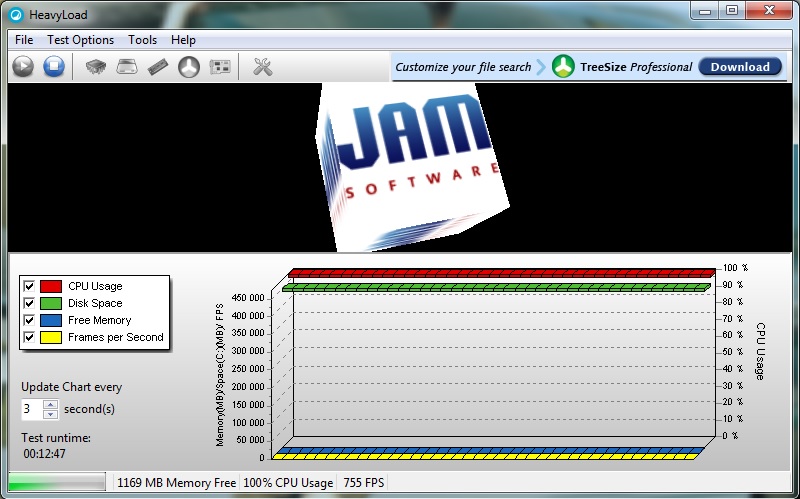Uncheck the Free Memory checkbox

29,320
